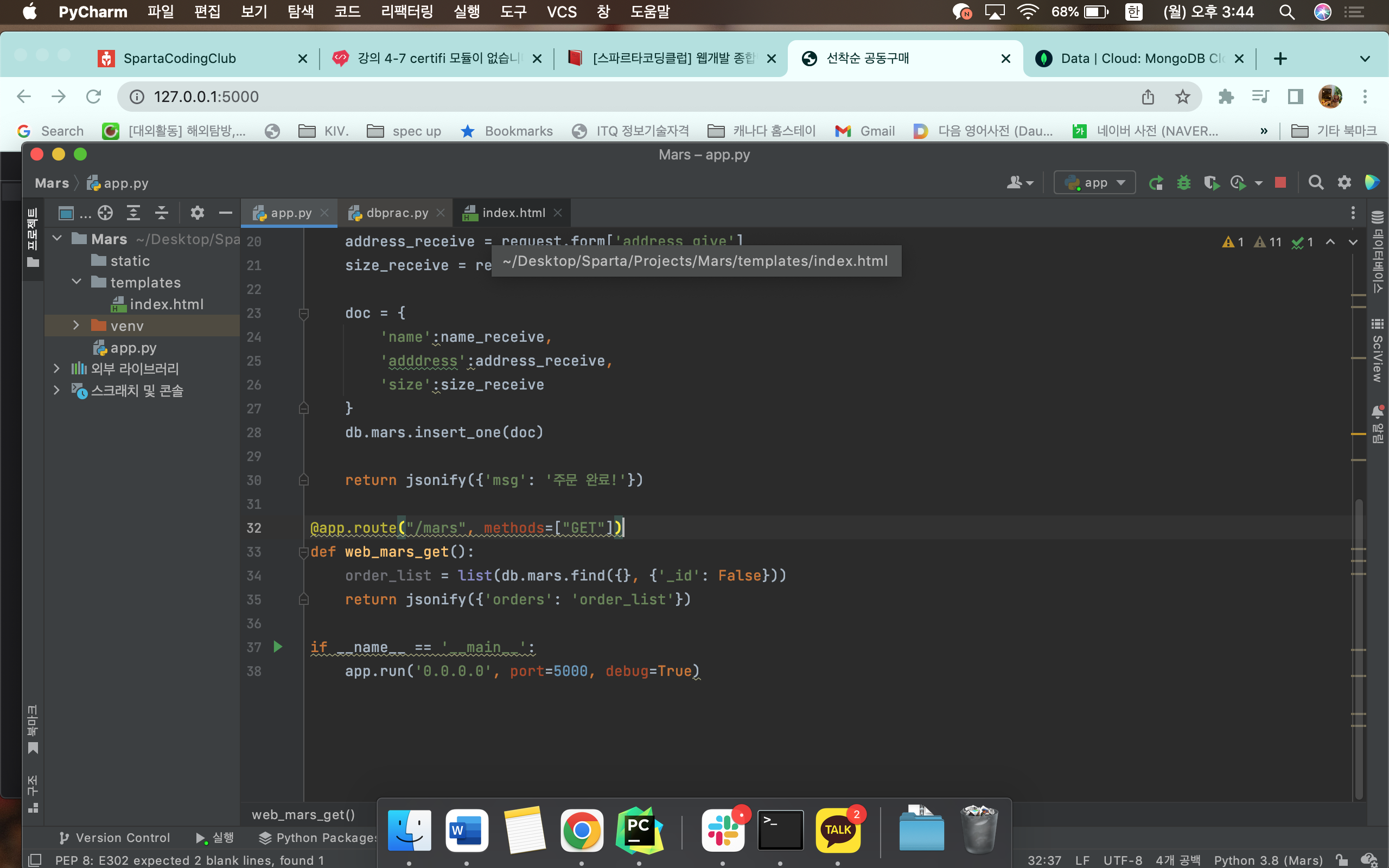Open KakaoTalk from the Dock
This screenshot has height=868, width=1389.
coord(838,830)
